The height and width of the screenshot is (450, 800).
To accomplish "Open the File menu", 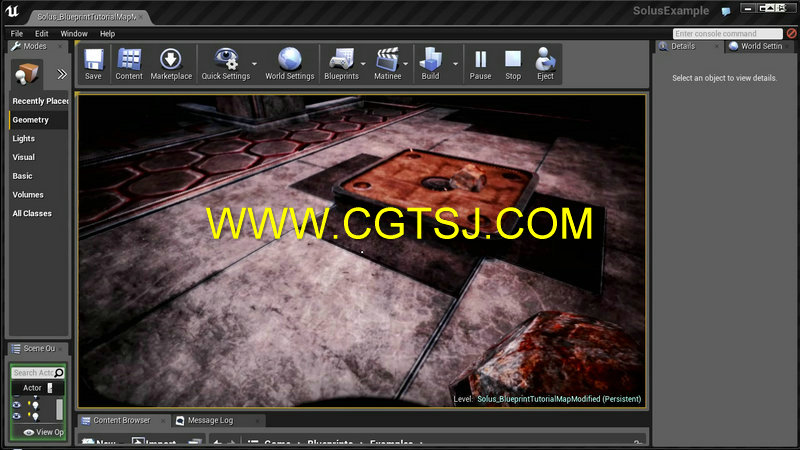I will [17, 33].
